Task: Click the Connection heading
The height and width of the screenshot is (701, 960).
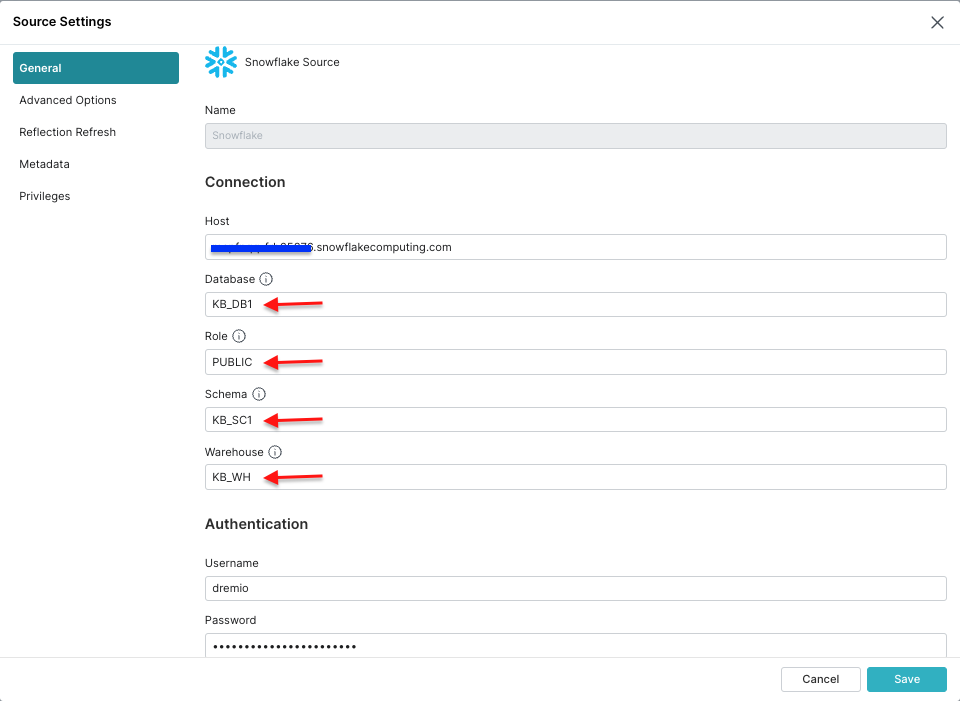Action: point(245,182)
